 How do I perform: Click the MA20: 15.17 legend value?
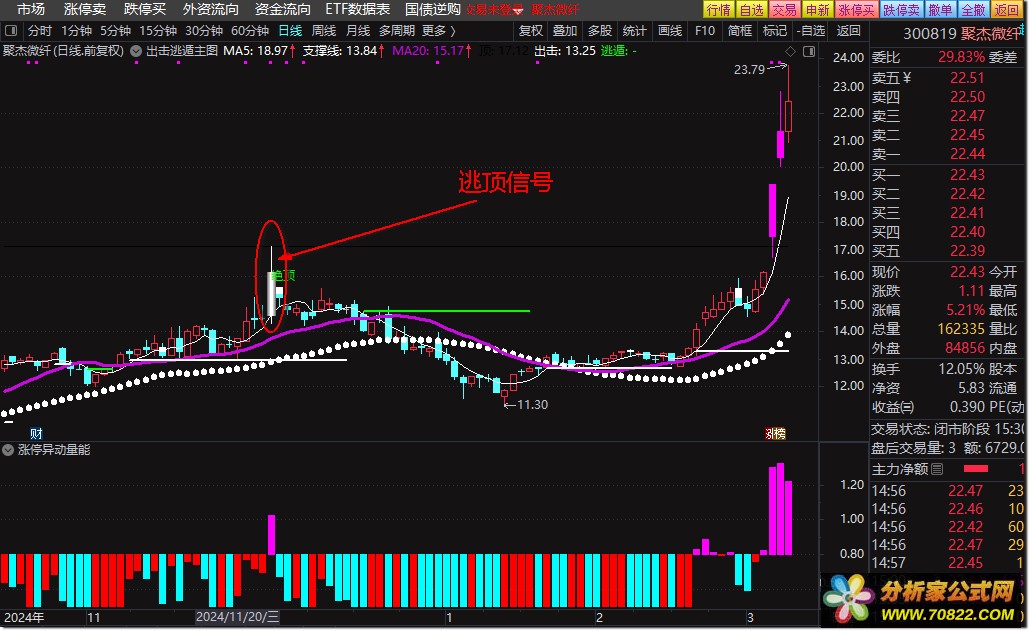pyautogui.click(x=428, y=51)
